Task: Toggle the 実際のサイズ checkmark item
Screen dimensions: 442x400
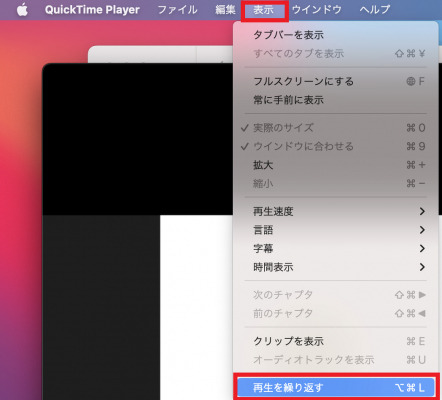Action: click(x=335, y=128)
